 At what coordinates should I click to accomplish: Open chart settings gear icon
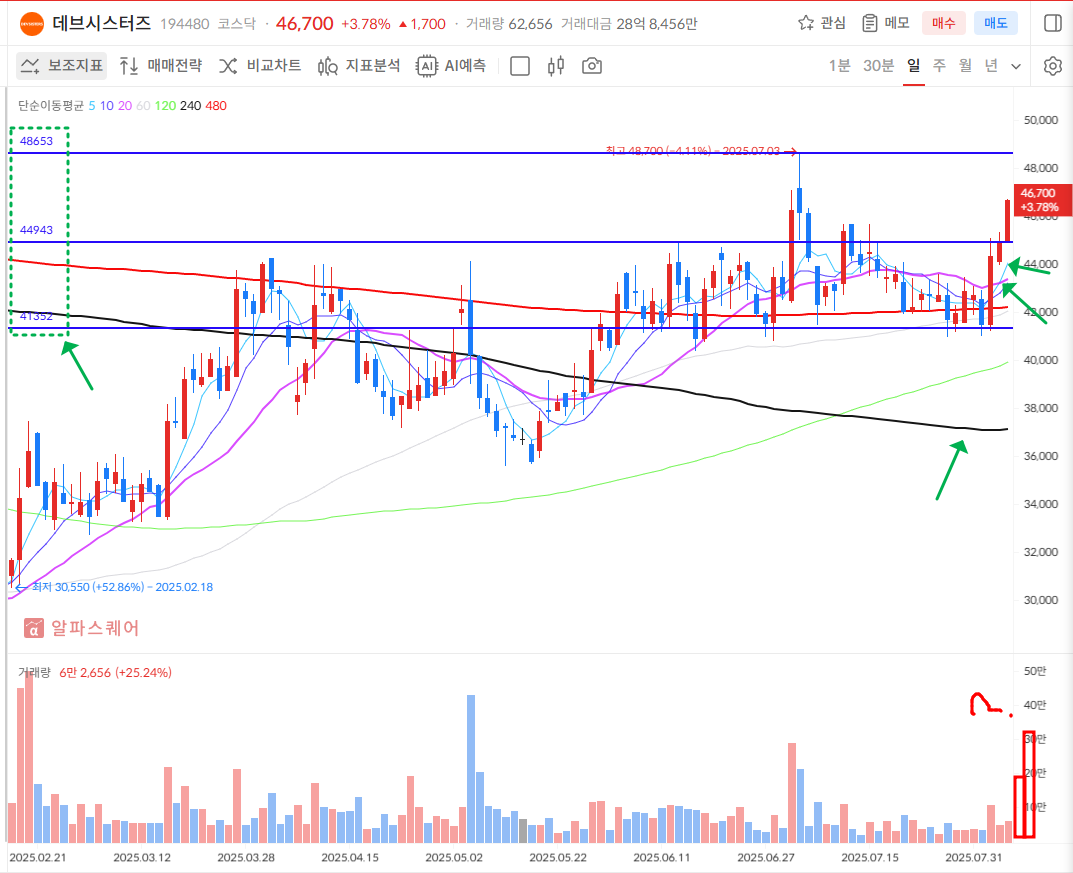1053,66
